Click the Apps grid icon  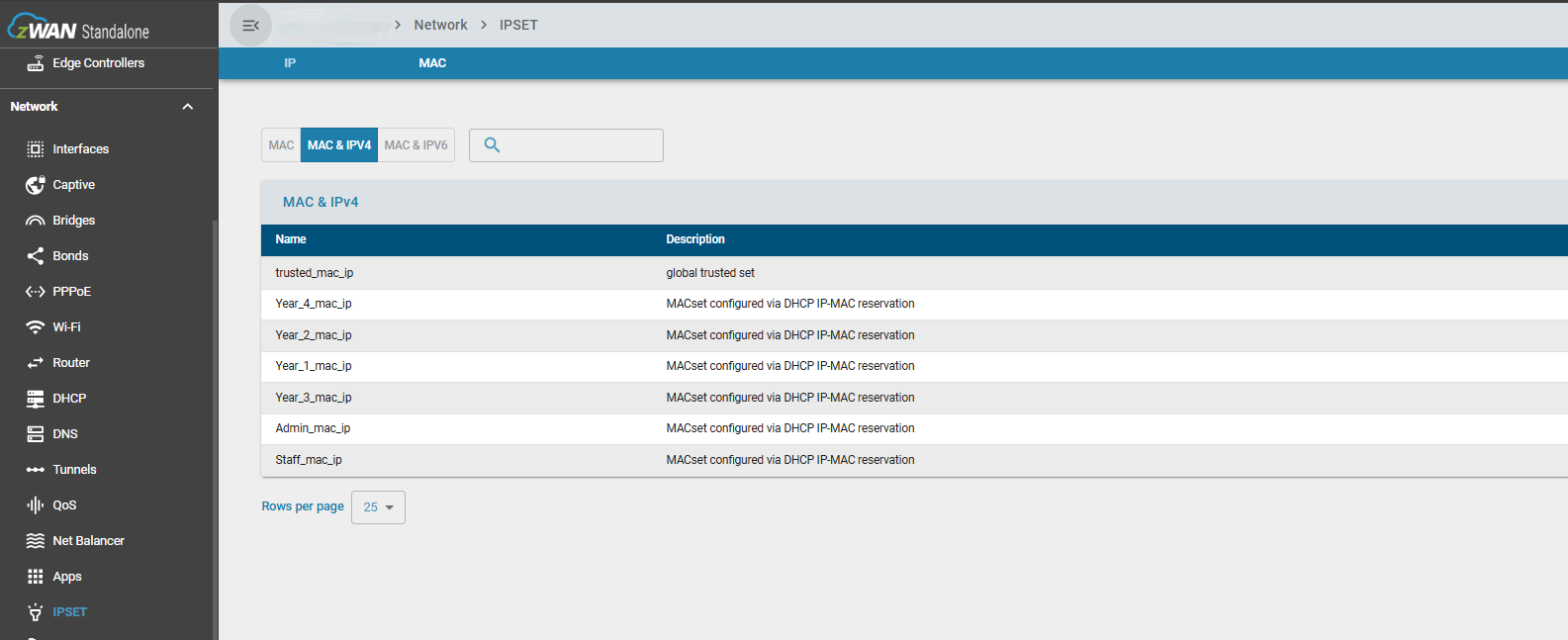point(36,577)
